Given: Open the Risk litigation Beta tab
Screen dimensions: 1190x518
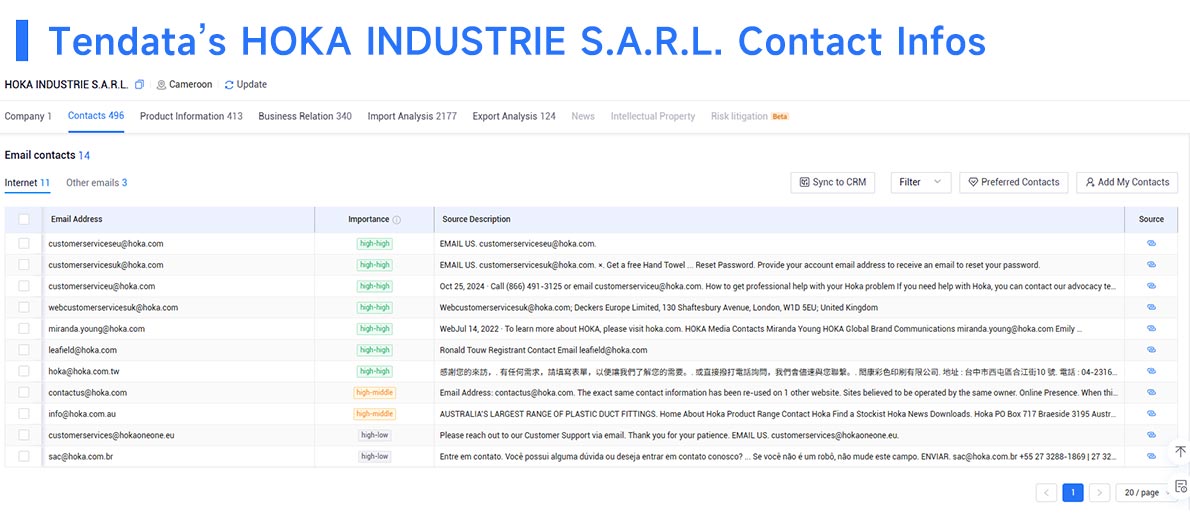Looking at the screenshot, I should coord(750,116).
